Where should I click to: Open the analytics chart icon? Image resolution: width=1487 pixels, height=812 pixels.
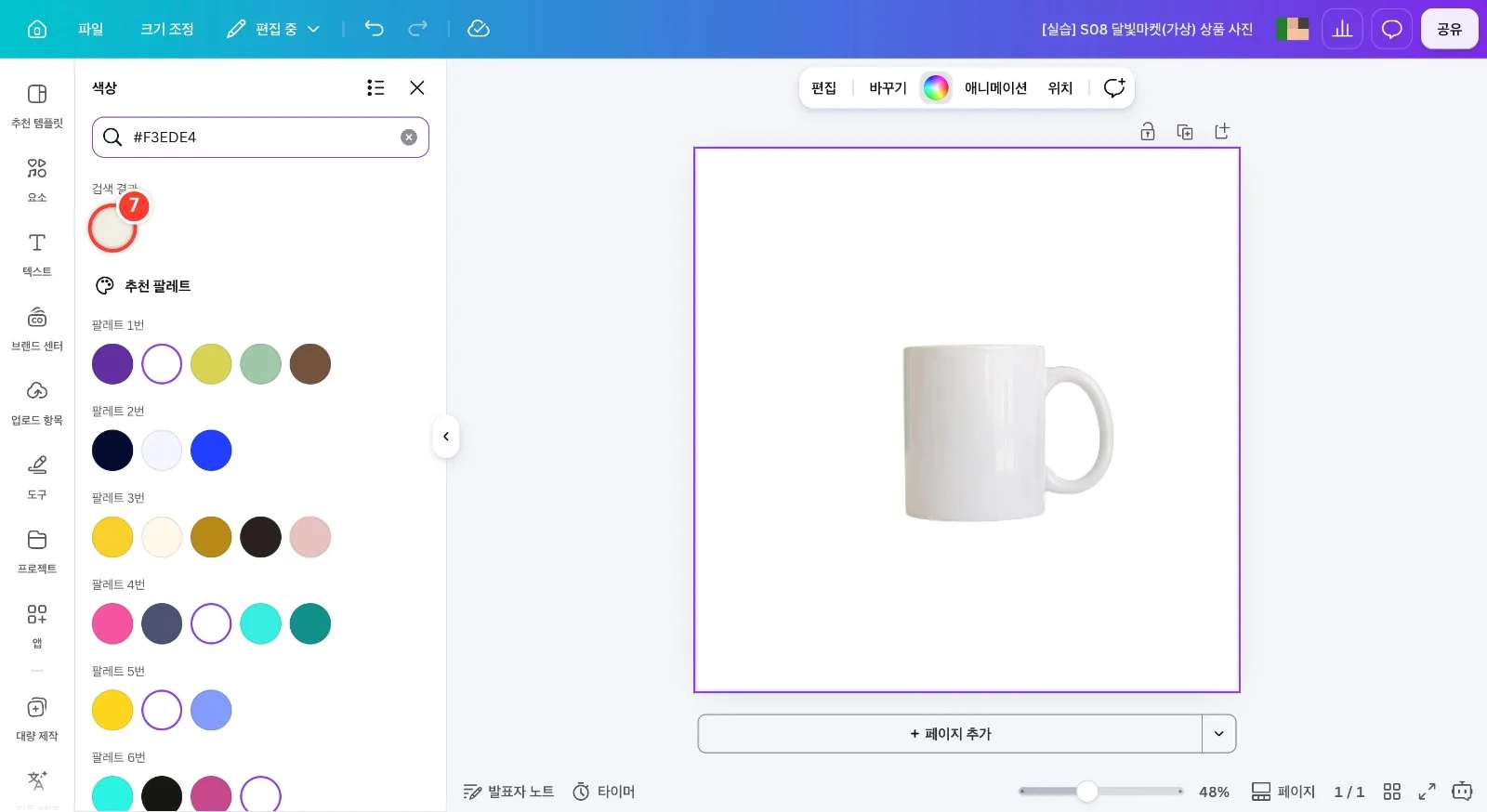point(1342,29)
